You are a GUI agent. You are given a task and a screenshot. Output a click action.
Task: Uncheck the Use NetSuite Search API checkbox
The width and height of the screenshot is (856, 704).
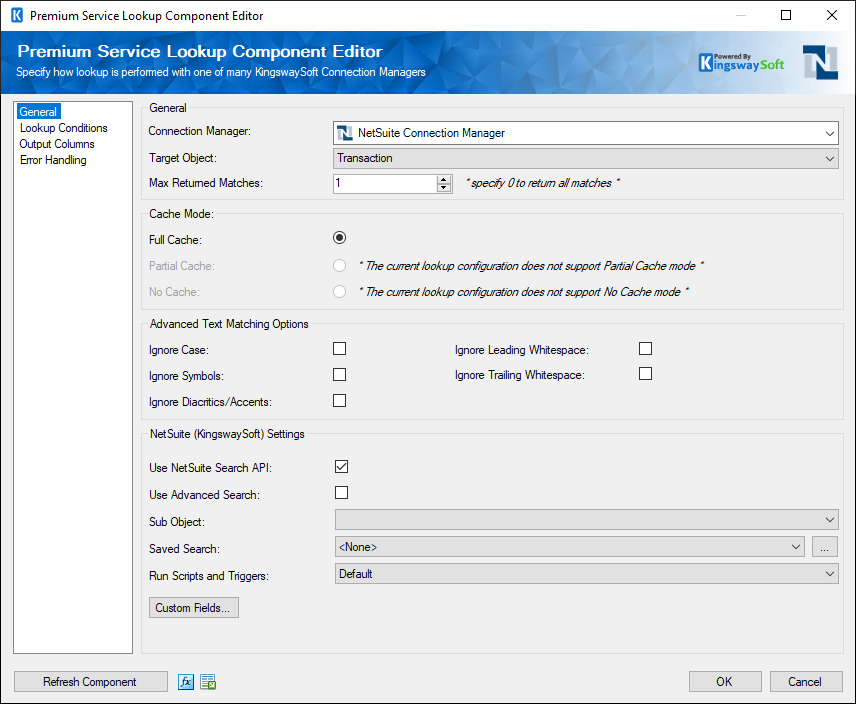tap(342, 467)
